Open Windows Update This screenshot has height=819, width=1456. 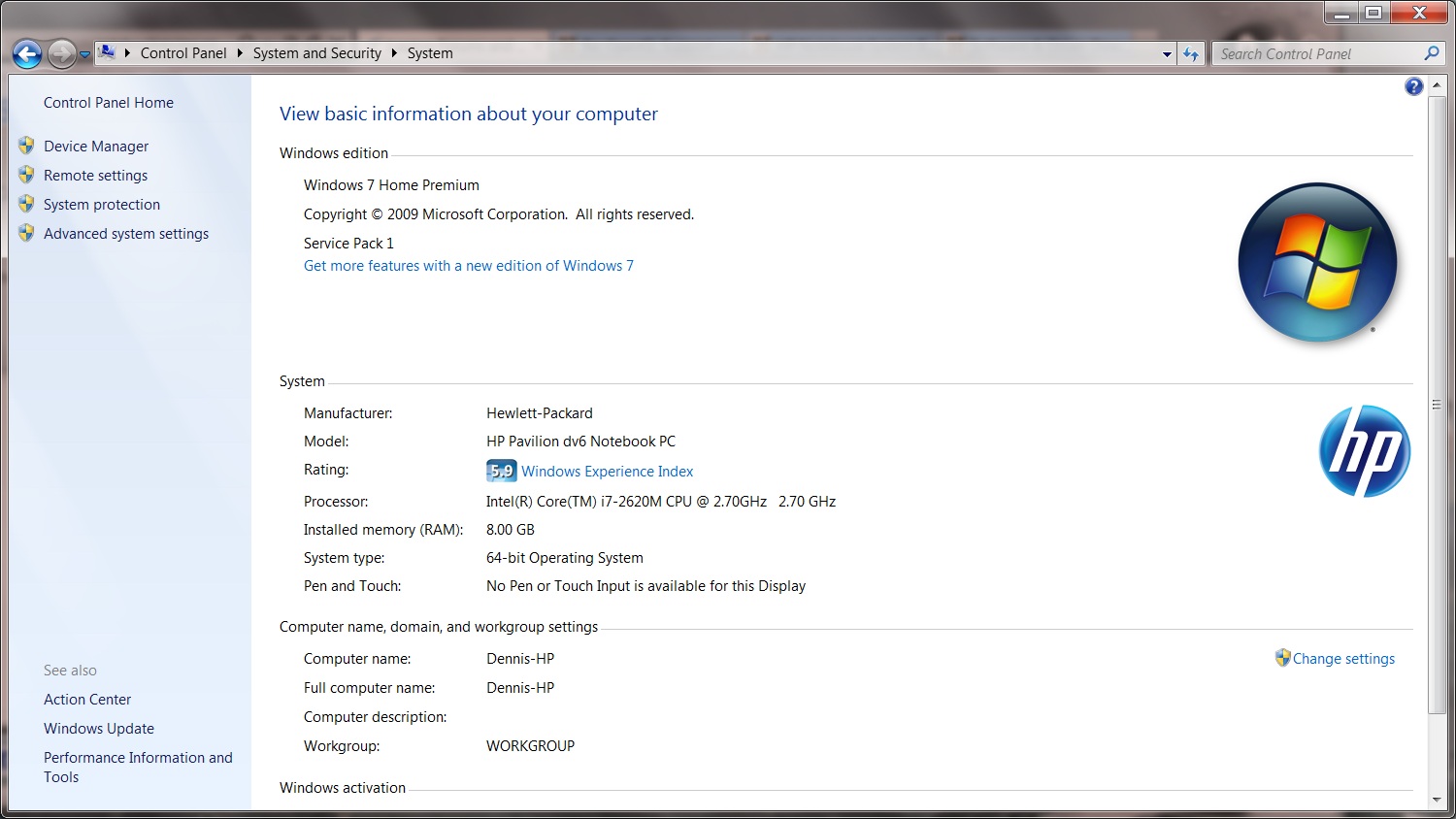(x=99, y=729)
